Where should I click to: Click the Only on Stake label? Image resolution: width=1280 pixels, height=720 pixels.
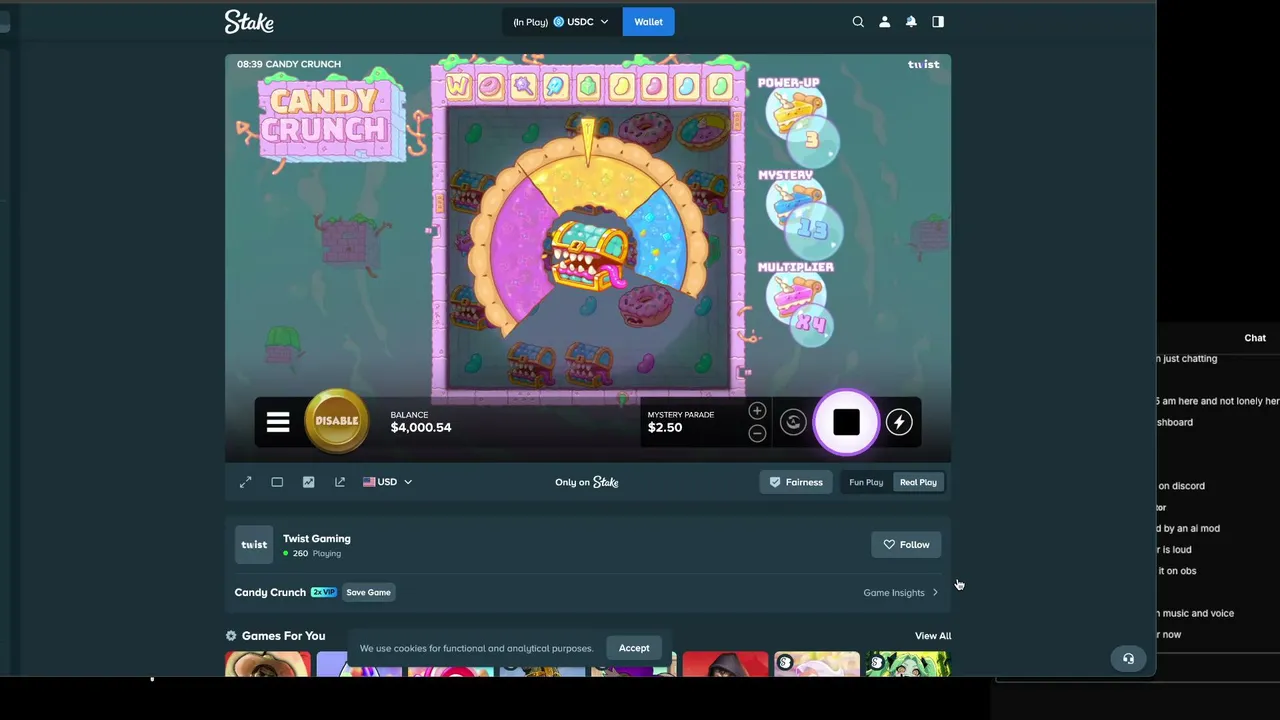pos(587,482)
